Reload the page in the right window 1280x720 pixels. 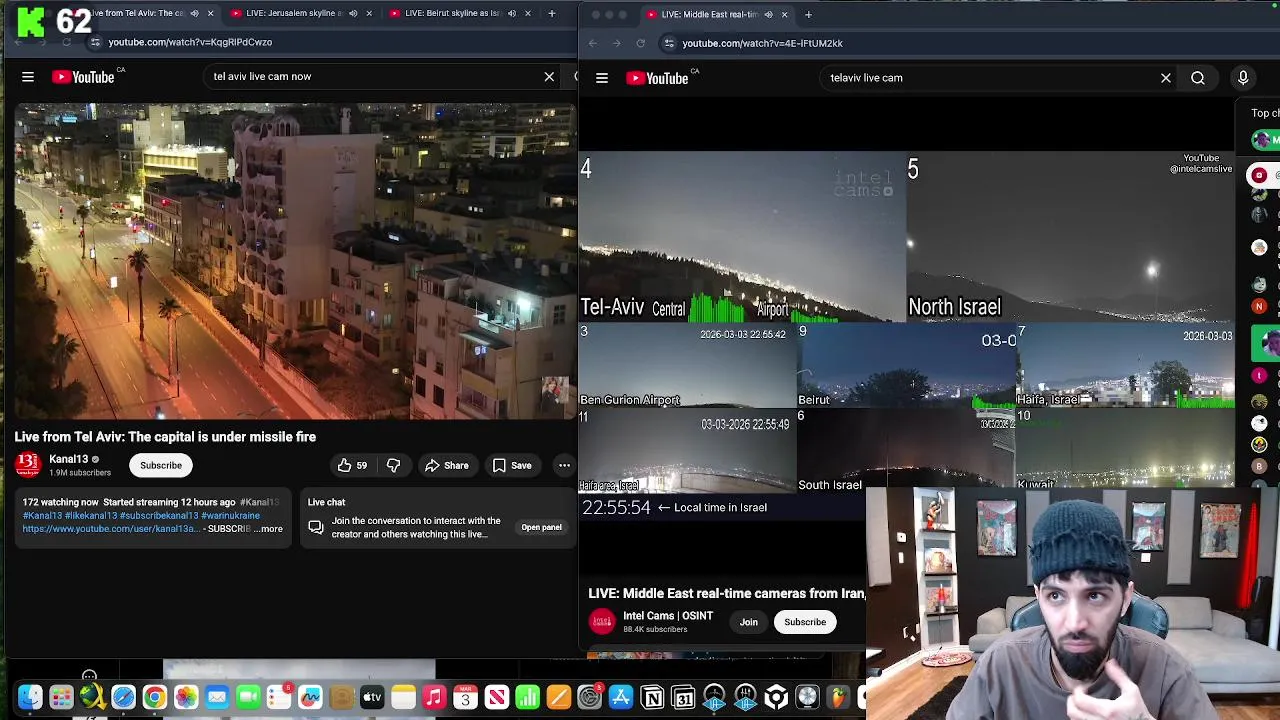point(641,43)
